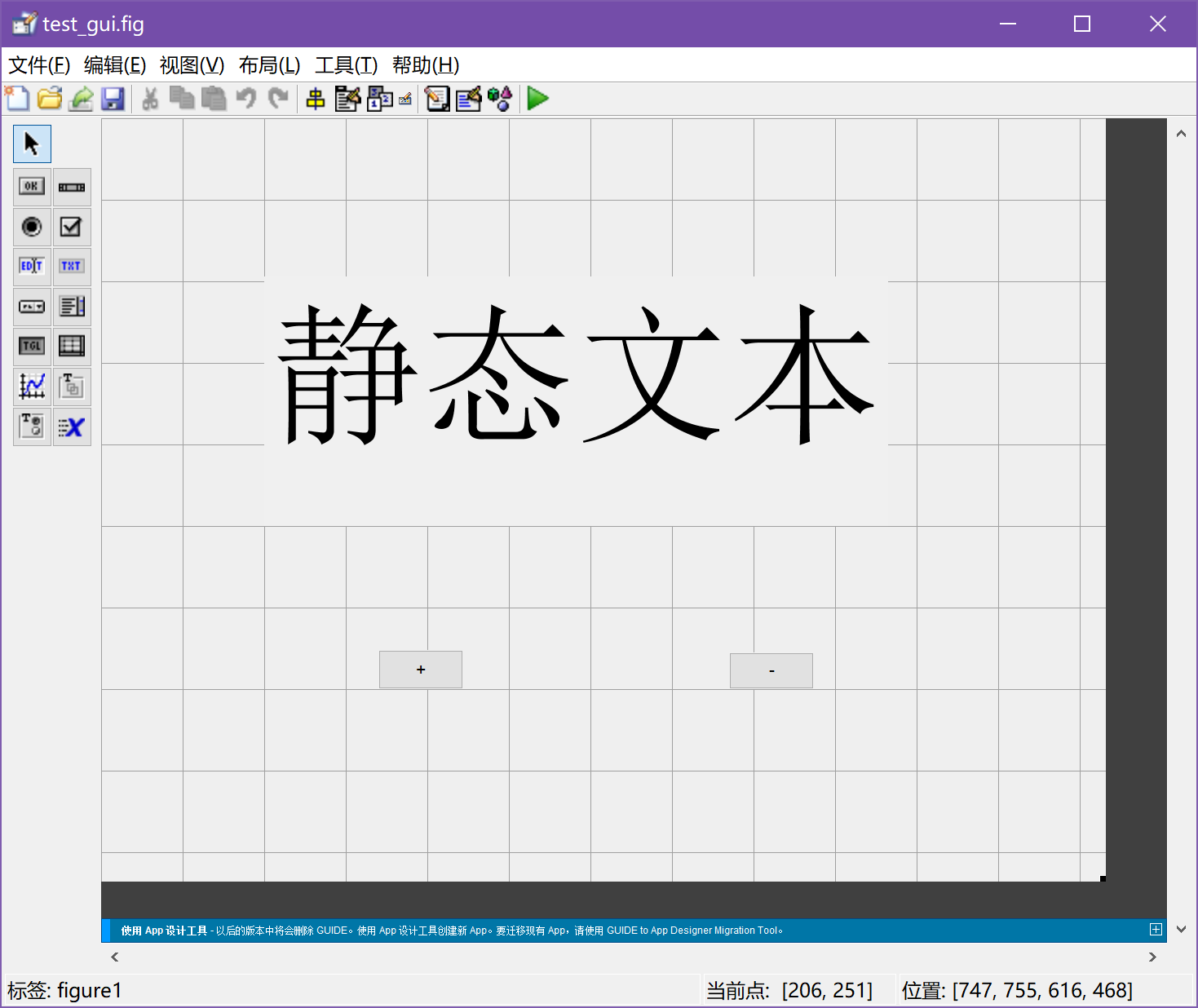The image size is (1198, 1008).
Task: Select the Static Text (TXT) component
Action: pos(72,267)
